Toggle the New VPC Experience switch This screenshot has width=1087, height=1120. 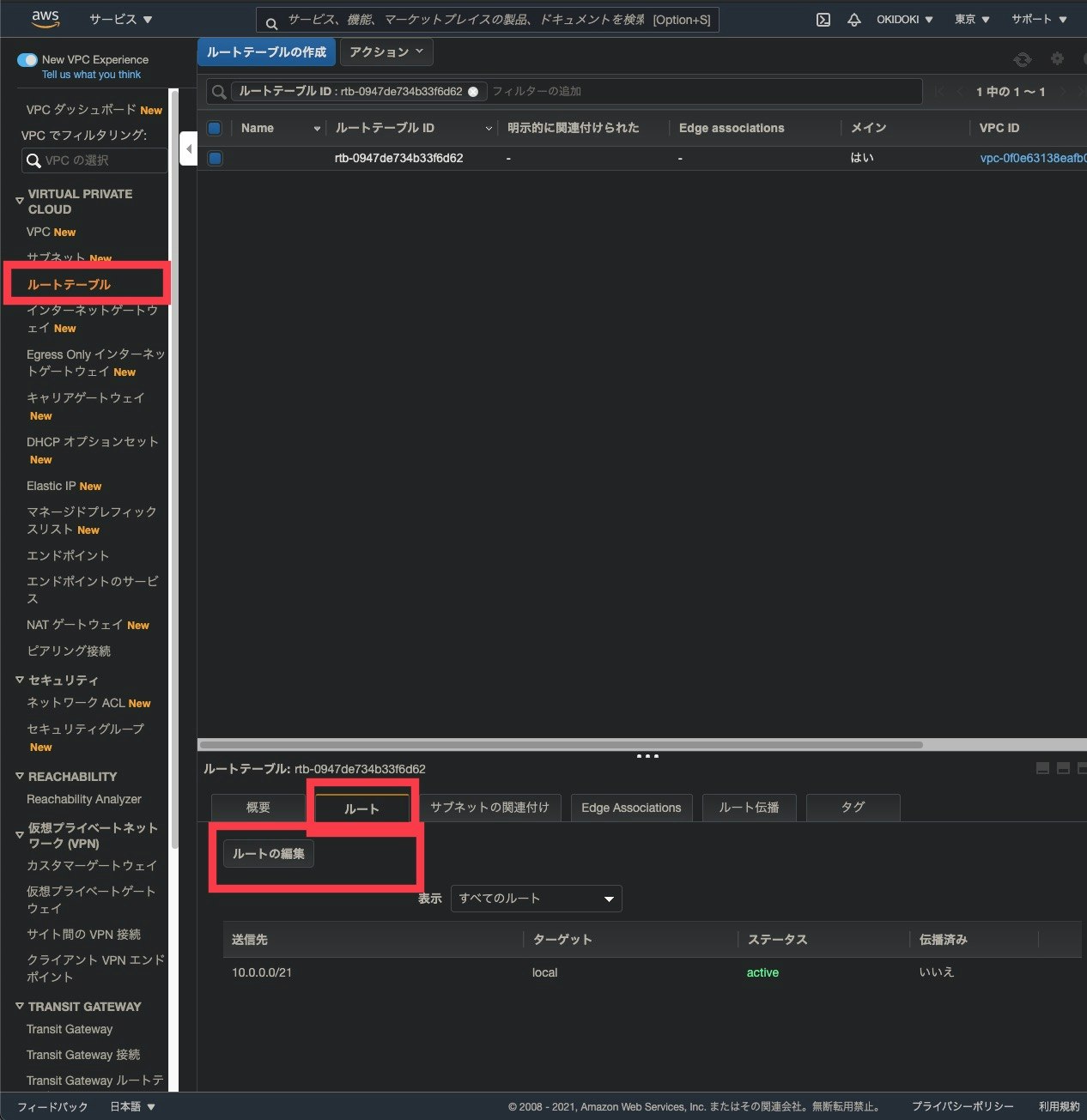(27, 60)
